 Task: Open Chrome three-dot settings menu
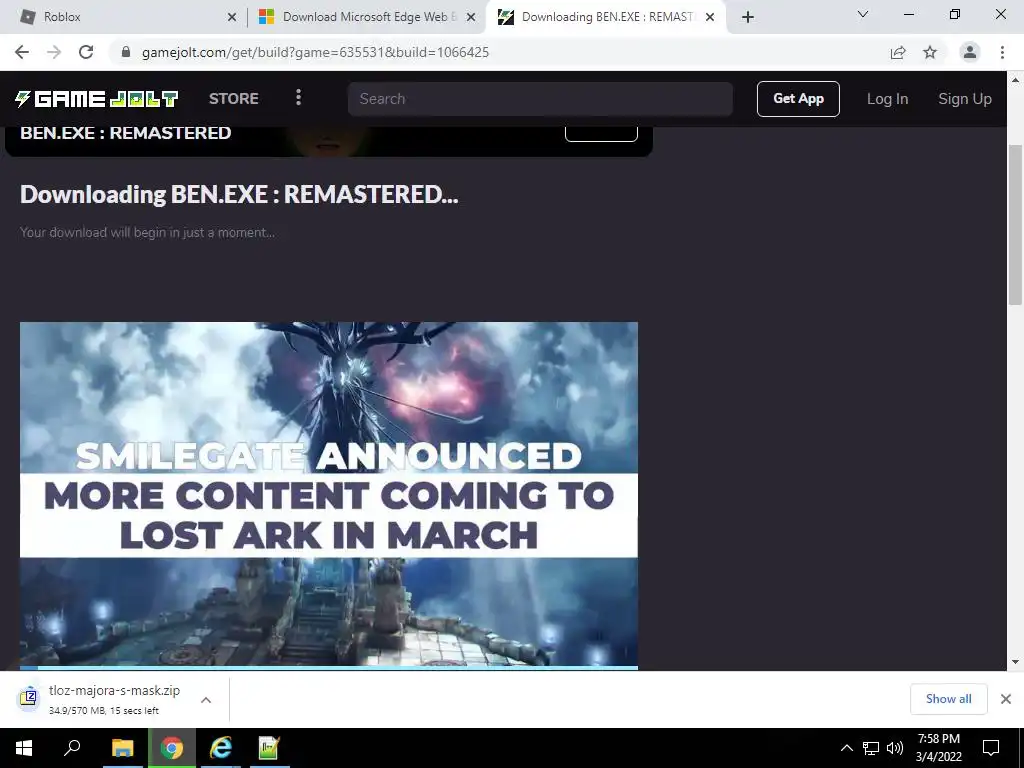pyautogui.click(x=1002, y=52)
